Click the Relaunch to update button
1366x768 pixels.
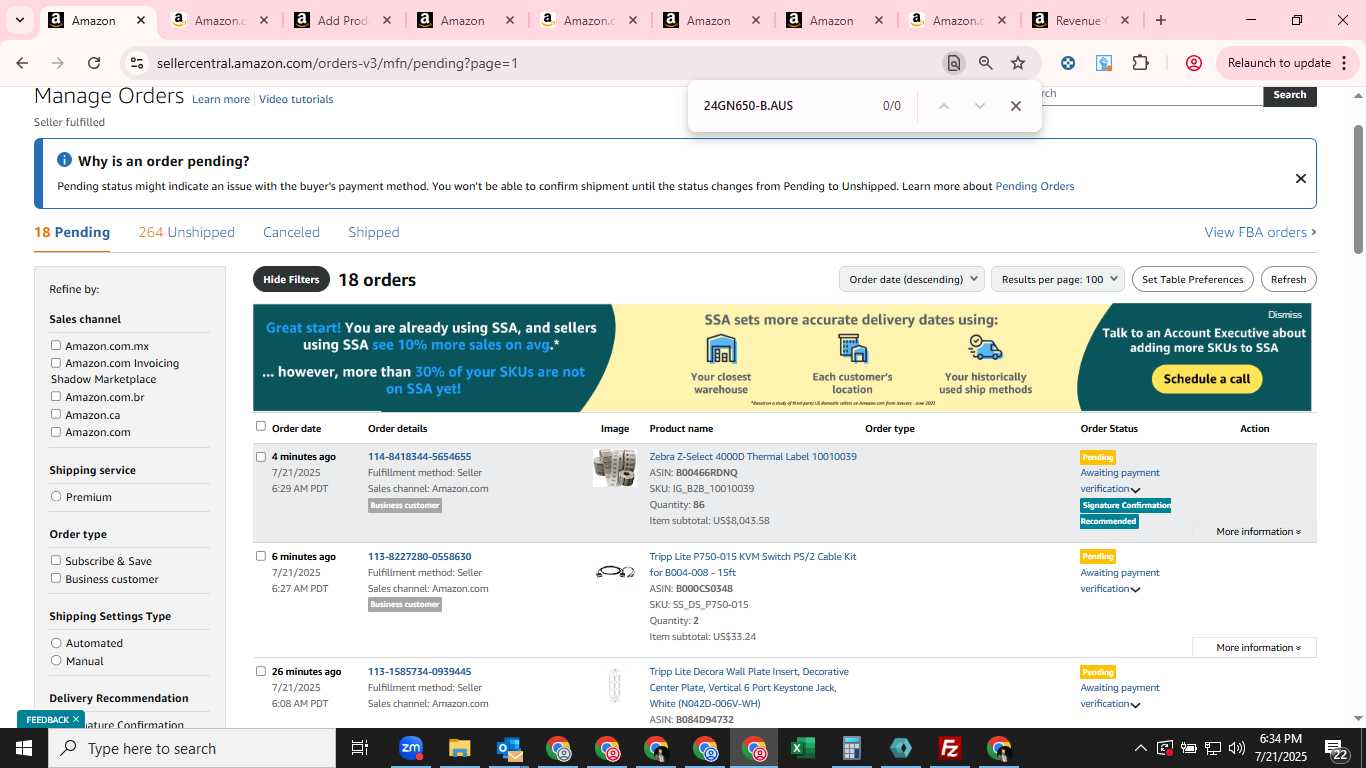coord(1279,63)
